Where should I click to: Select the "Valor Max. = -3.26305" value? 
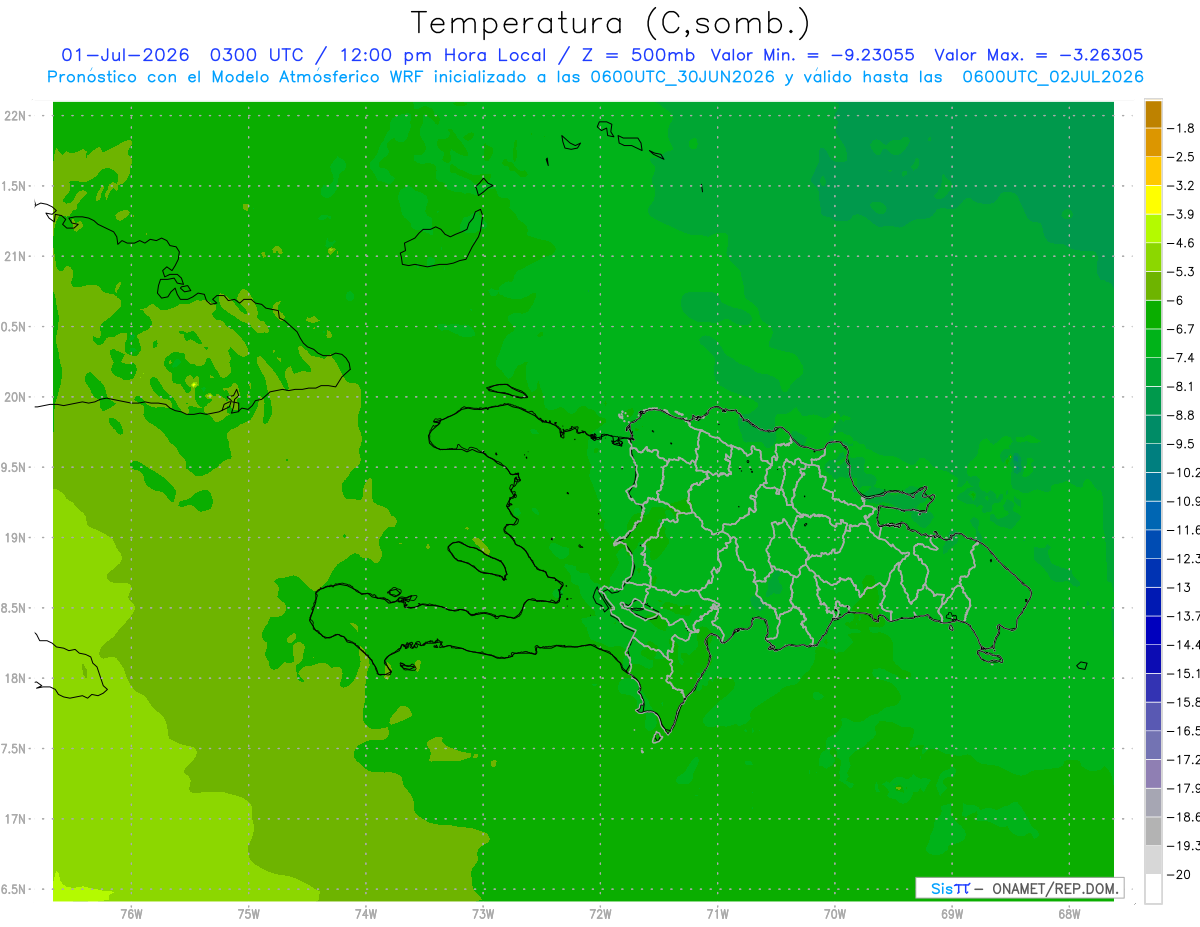(1038, 55)
